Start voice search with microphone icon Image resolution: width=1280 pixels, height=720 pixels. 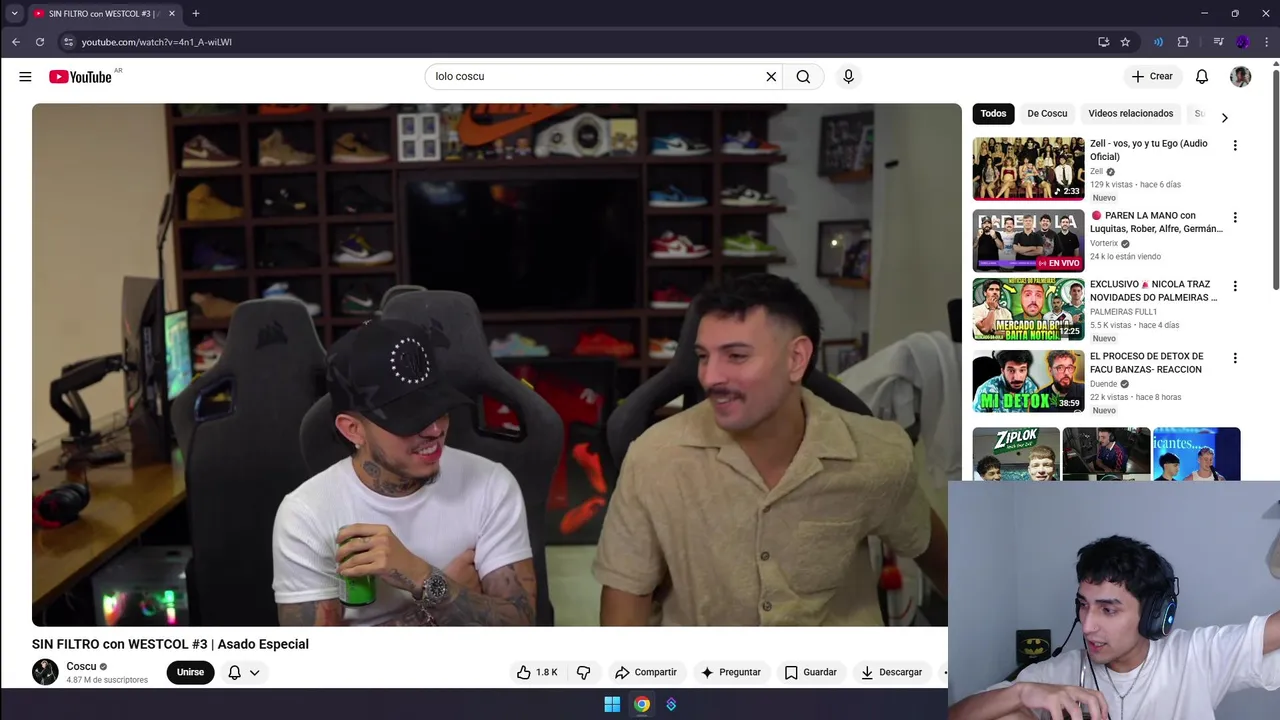click(848, 77)
